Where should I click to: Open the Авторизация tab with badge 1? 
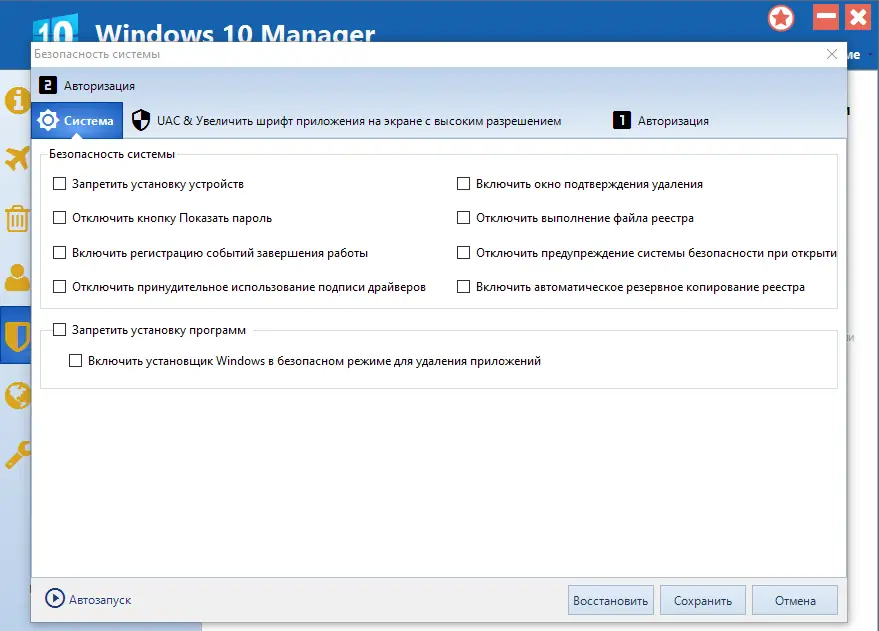(x=661, y=120)
